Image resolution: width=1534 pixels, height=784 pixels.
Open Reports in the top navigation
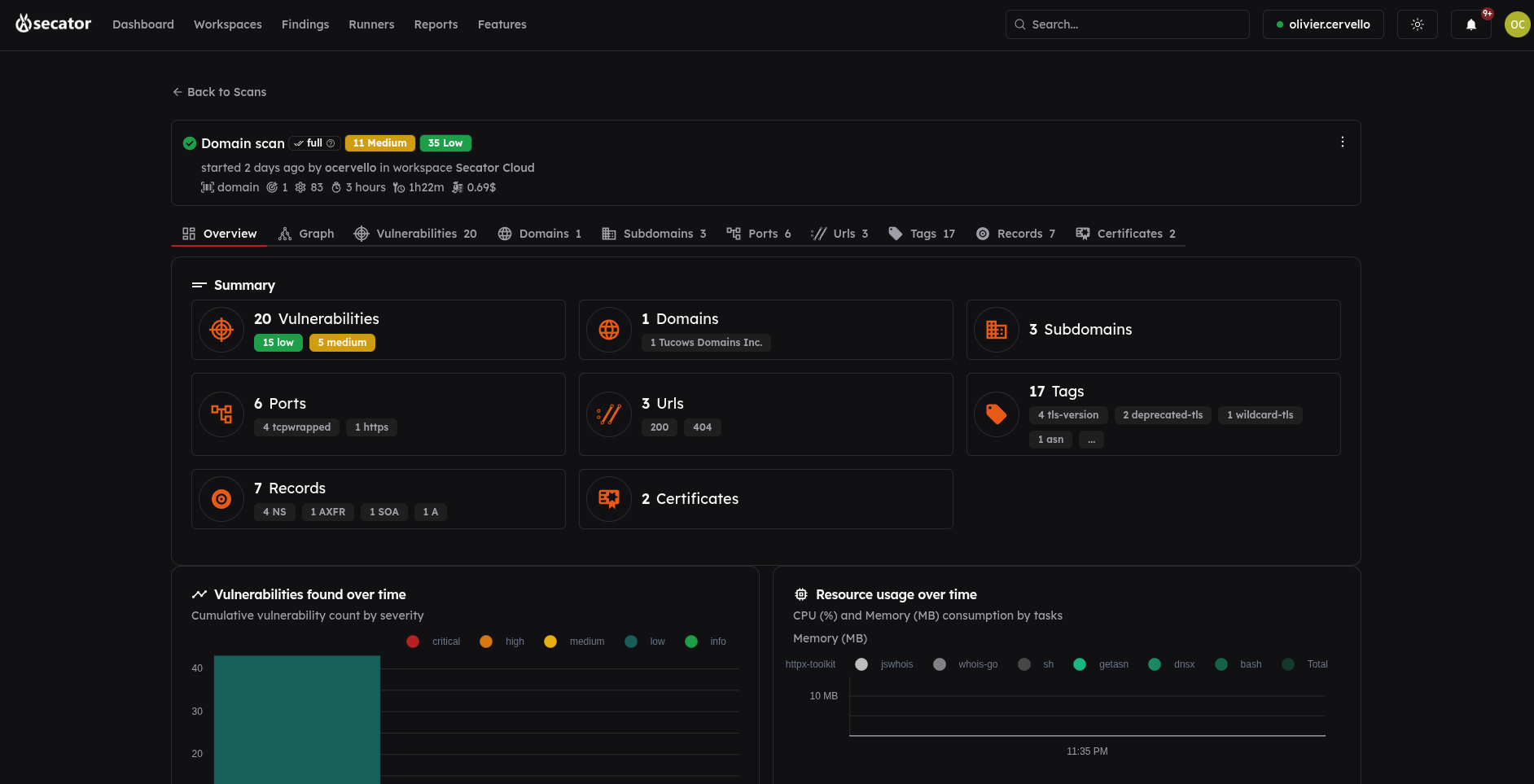436,24
